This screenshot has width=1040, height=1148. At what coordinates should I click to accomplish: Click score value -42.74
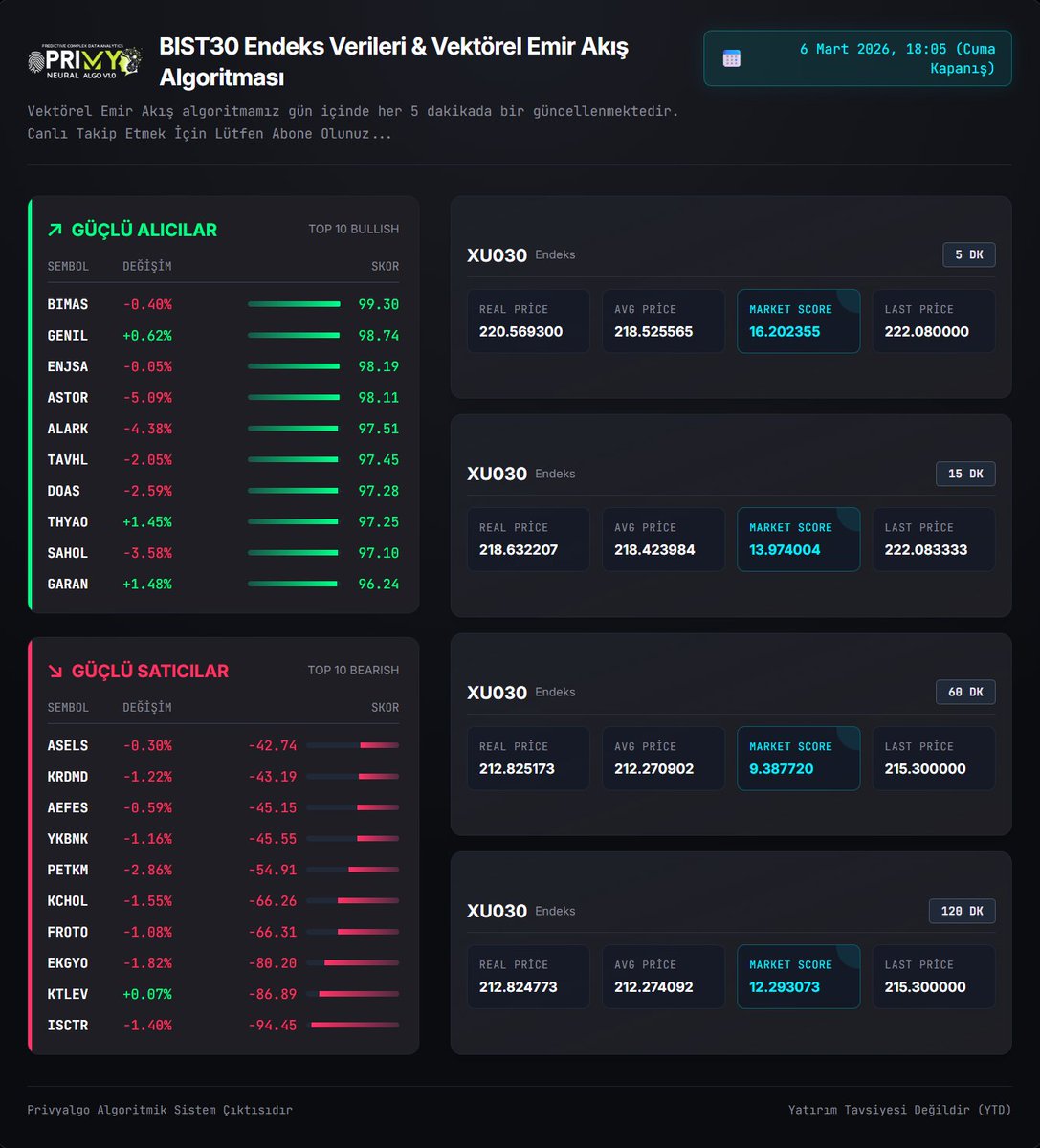click(x=273, y=745)
